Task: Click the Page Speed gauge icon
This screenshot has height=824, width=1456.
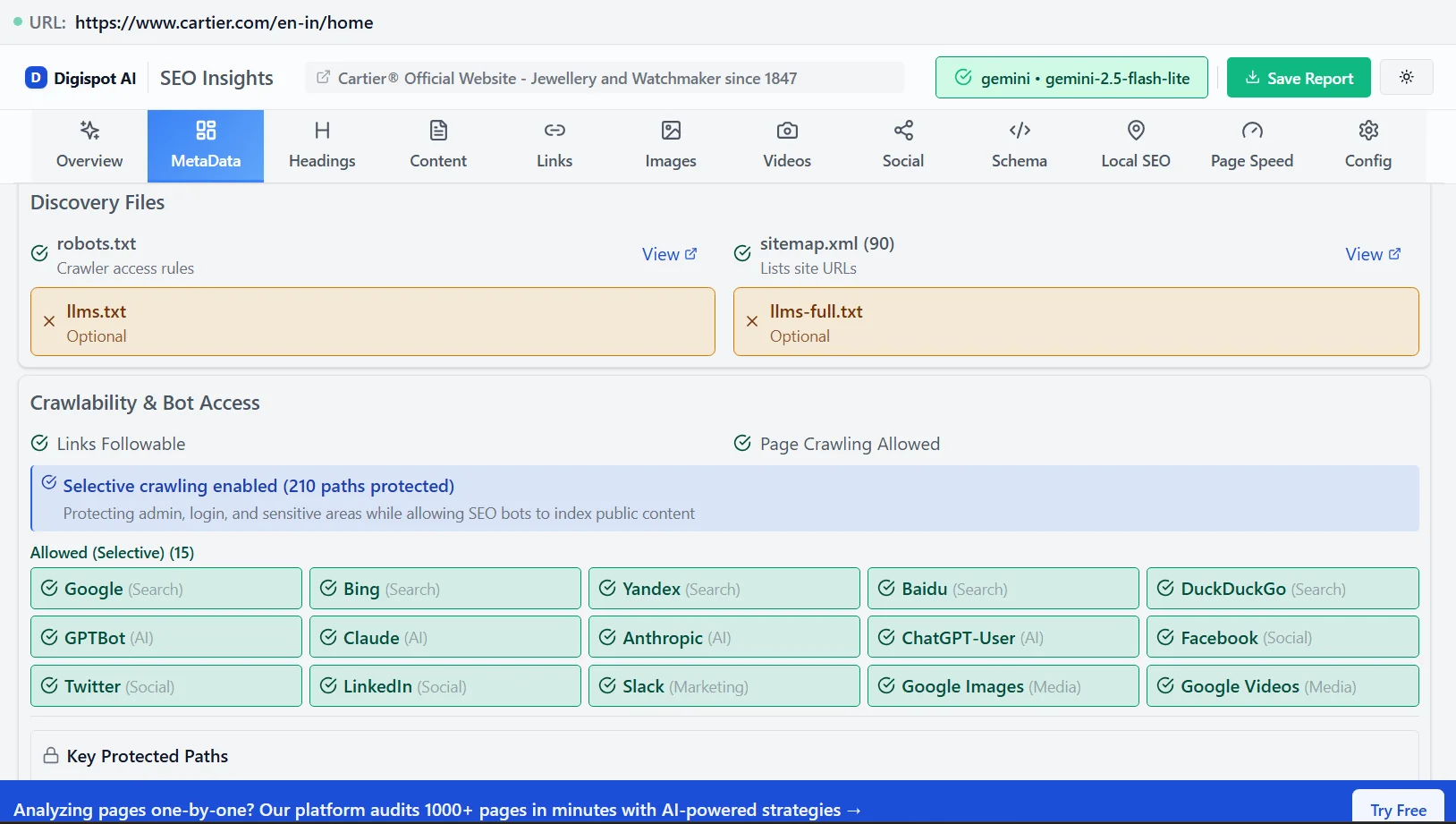Action: click(x=1251, y=131)
